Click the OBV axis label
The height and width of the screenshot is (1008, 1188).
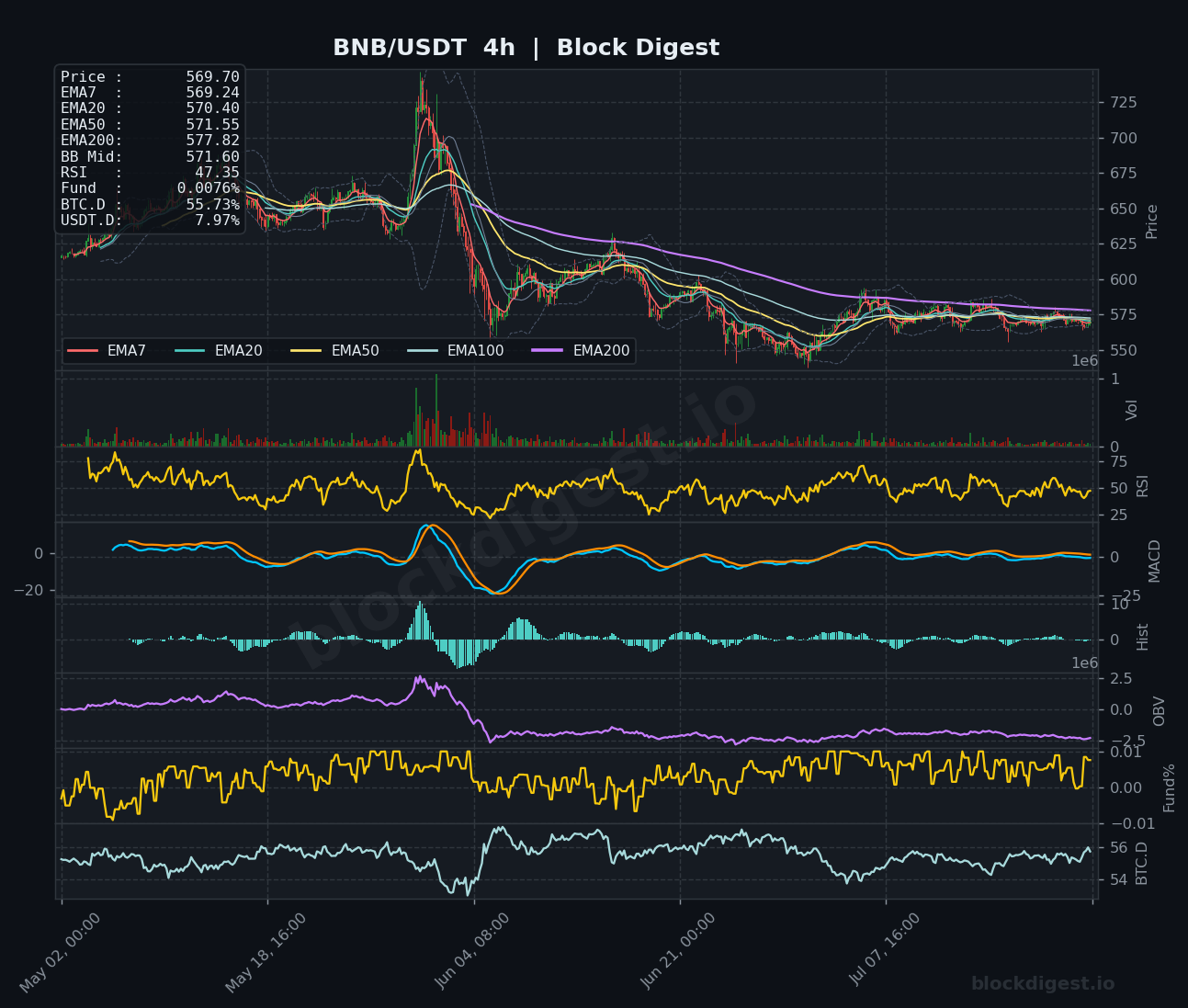pyautogui.click(x=1160, y=711)
